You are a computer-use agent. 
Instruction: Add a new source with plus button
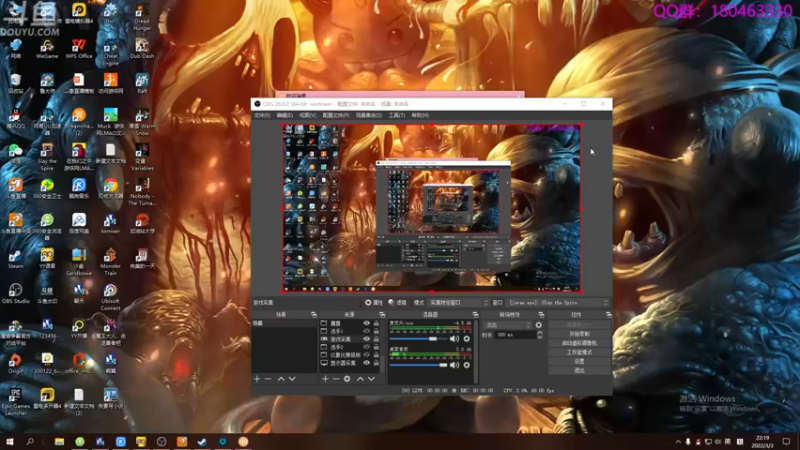click(325, 379)
